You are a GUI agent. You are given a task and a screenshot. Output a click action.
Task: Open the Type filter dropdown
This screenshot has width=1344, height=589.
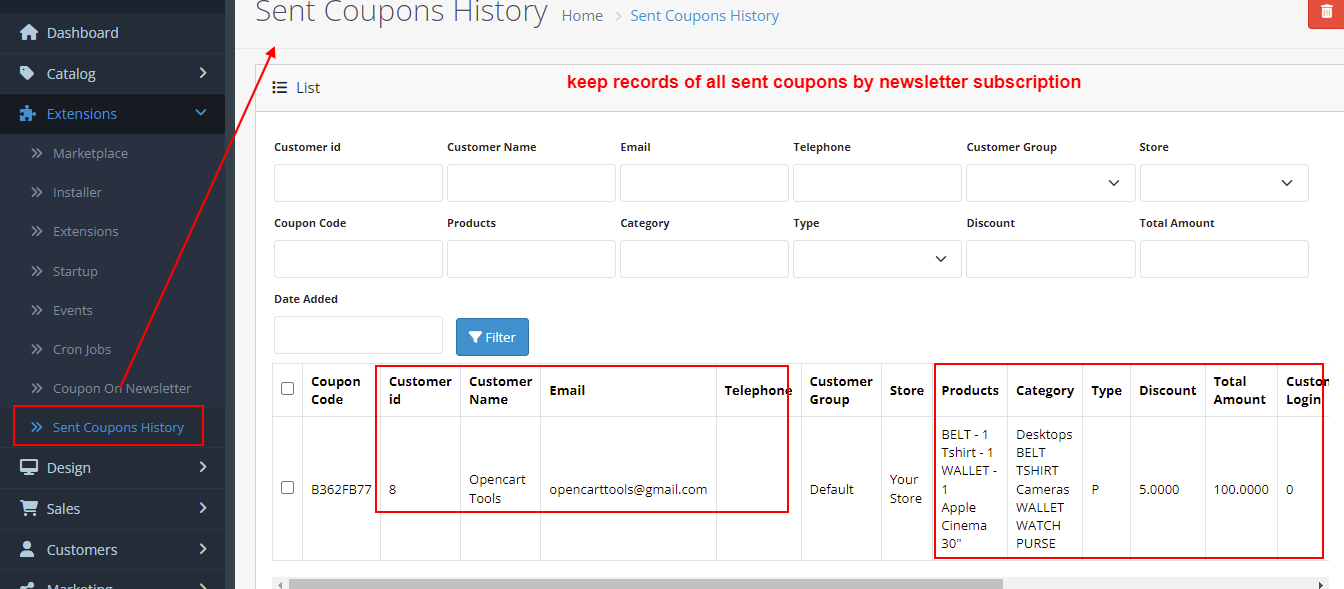pos(877,259)
